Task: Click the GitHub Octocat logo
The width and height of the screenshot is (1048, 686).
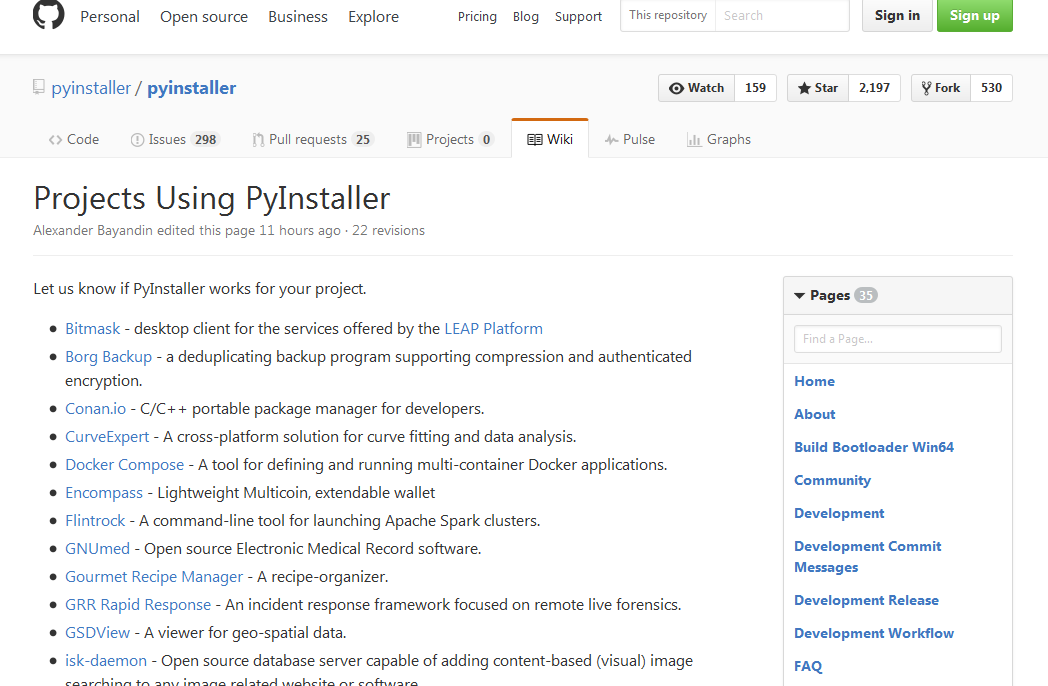Action: (x=49, y=14)
